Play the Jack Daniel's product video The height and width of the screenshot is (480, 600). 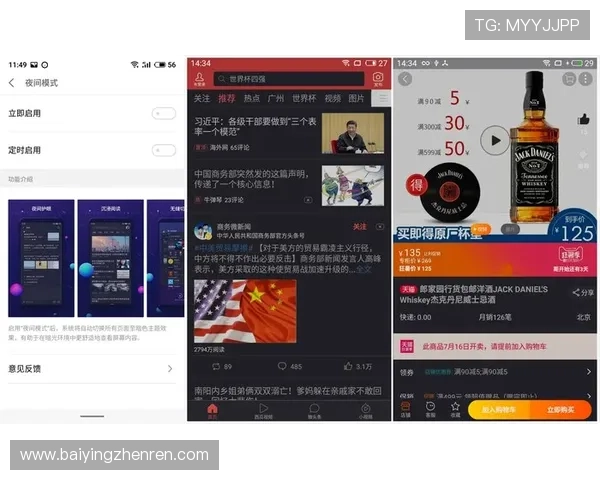pos(495,140)
